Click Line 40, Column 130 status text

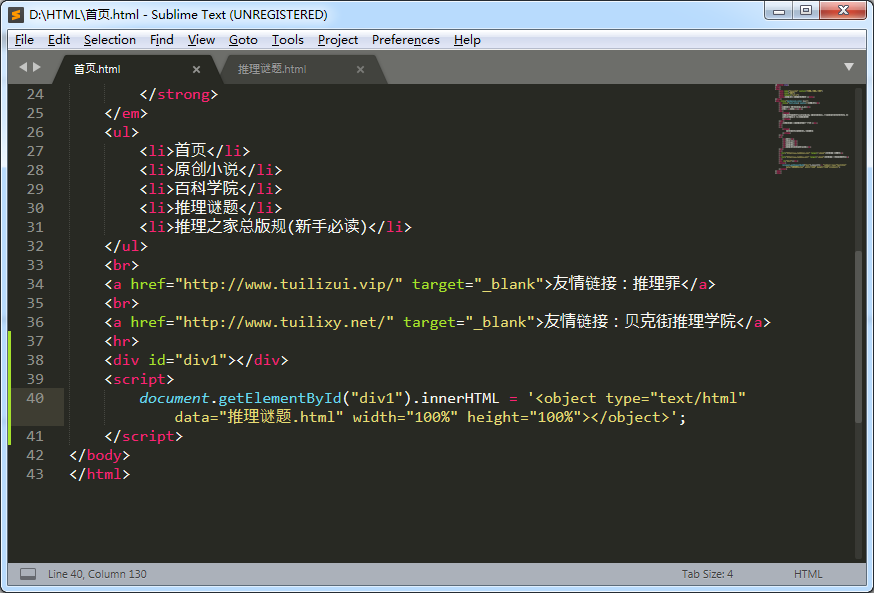(x=97, y=574)
